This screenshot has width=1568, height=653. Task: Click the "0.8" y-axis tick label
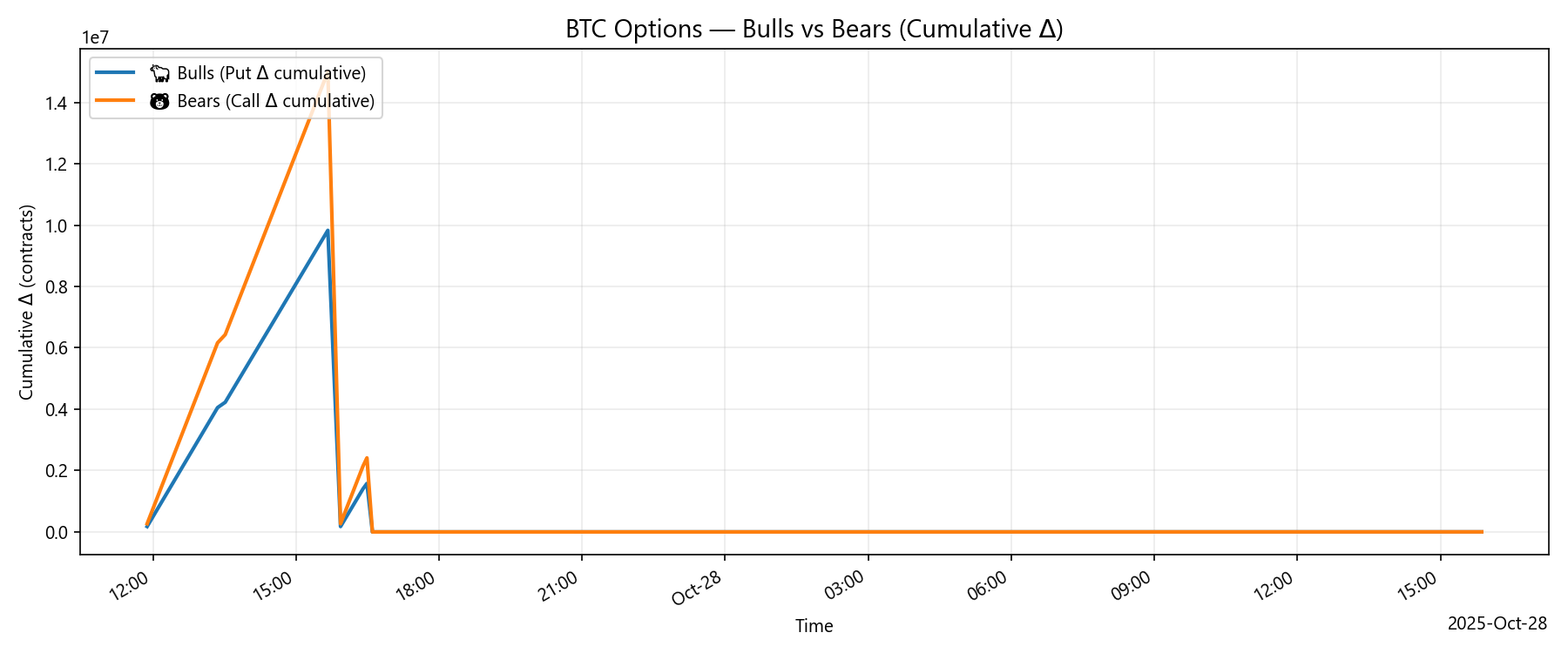(56, 287)
